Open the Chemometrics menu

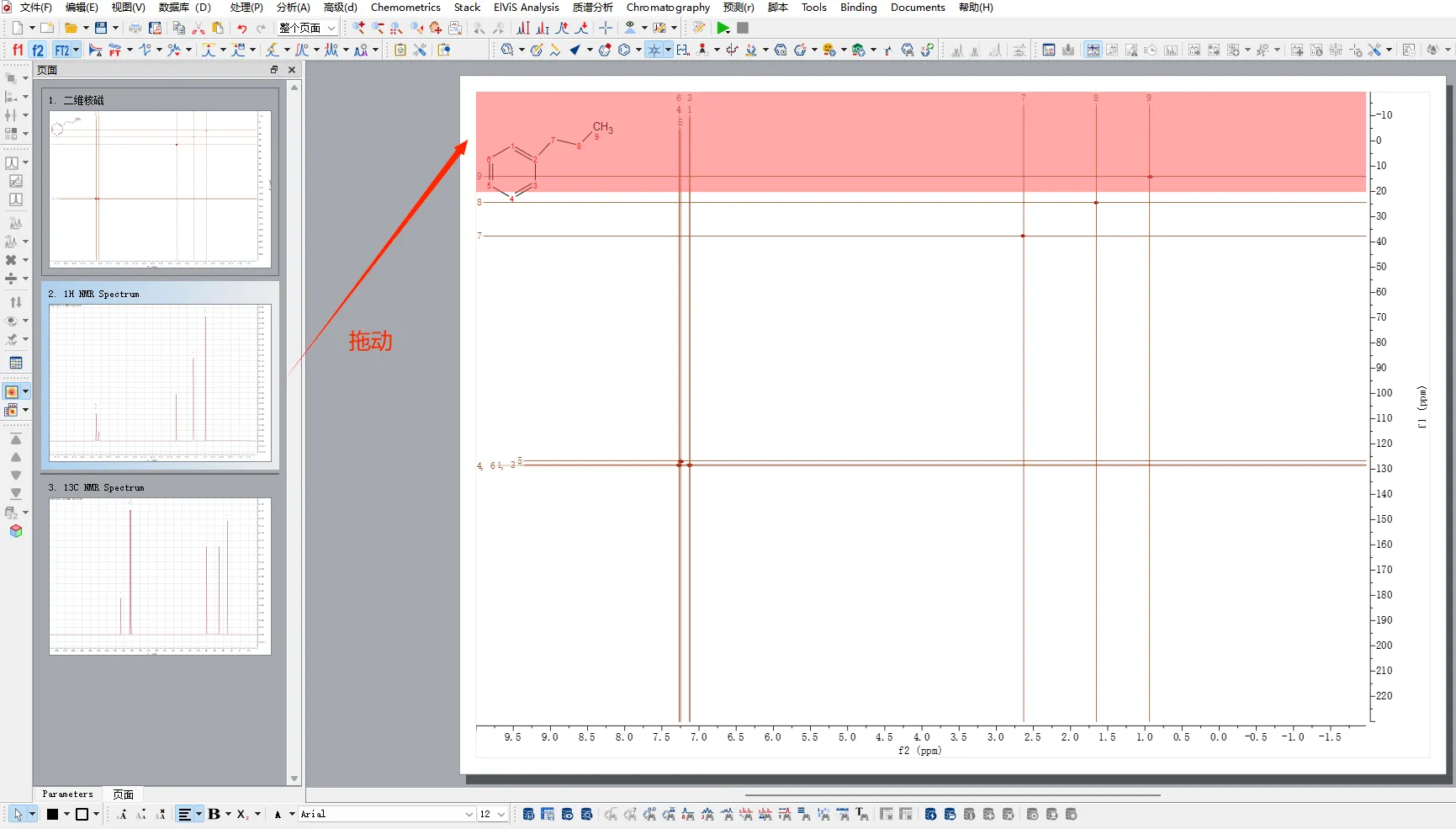click(405, 8)
